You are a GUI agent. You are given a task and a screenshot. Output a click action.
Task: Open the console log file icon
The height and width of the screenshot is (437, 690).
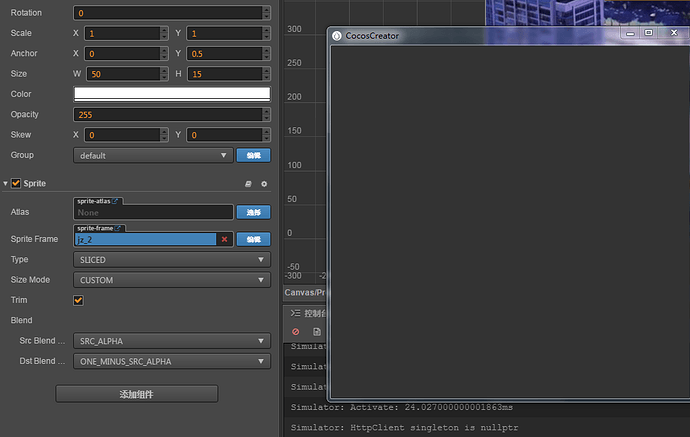pos(316,332)
